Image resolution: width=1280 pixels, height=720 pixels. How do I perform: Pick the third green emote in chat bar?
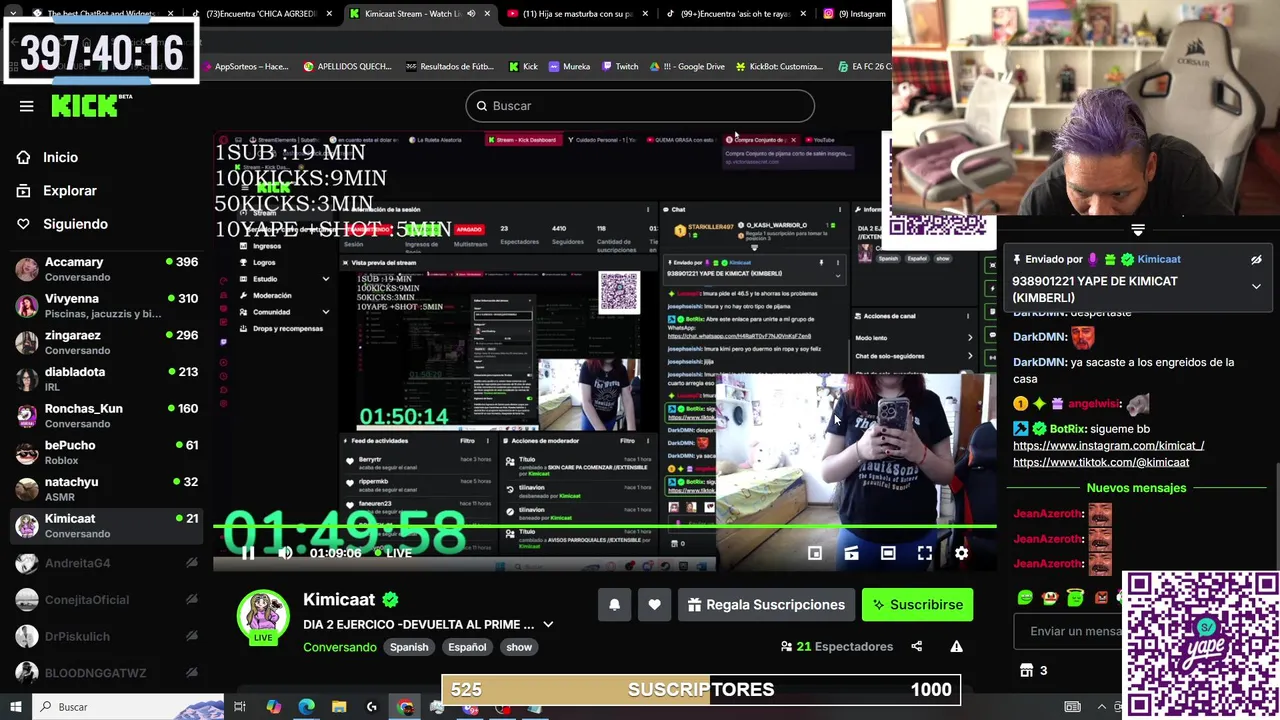point(1075,598)
